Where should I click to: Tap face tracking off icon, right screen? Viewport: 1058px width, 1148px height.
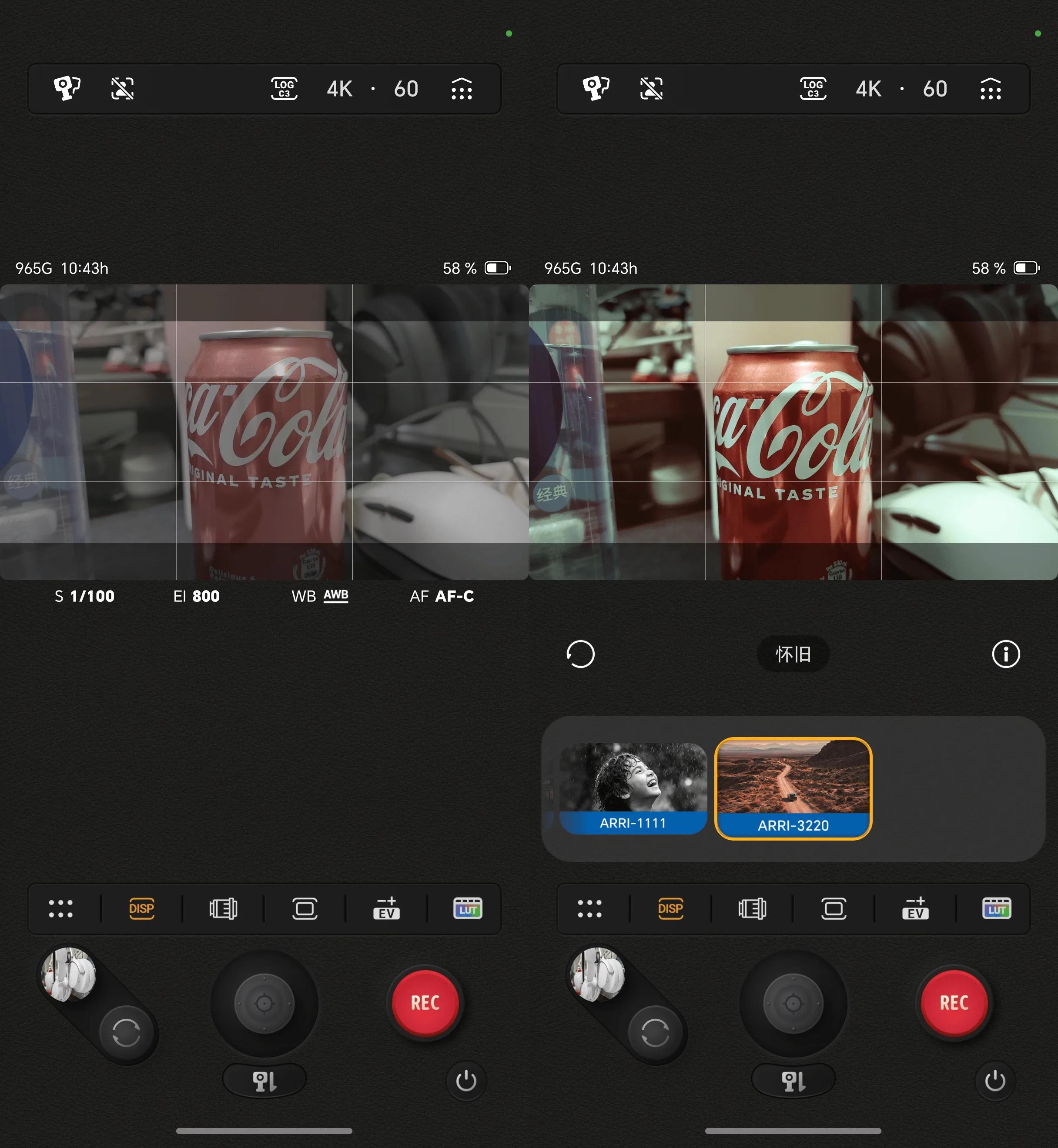pos(651,88)
